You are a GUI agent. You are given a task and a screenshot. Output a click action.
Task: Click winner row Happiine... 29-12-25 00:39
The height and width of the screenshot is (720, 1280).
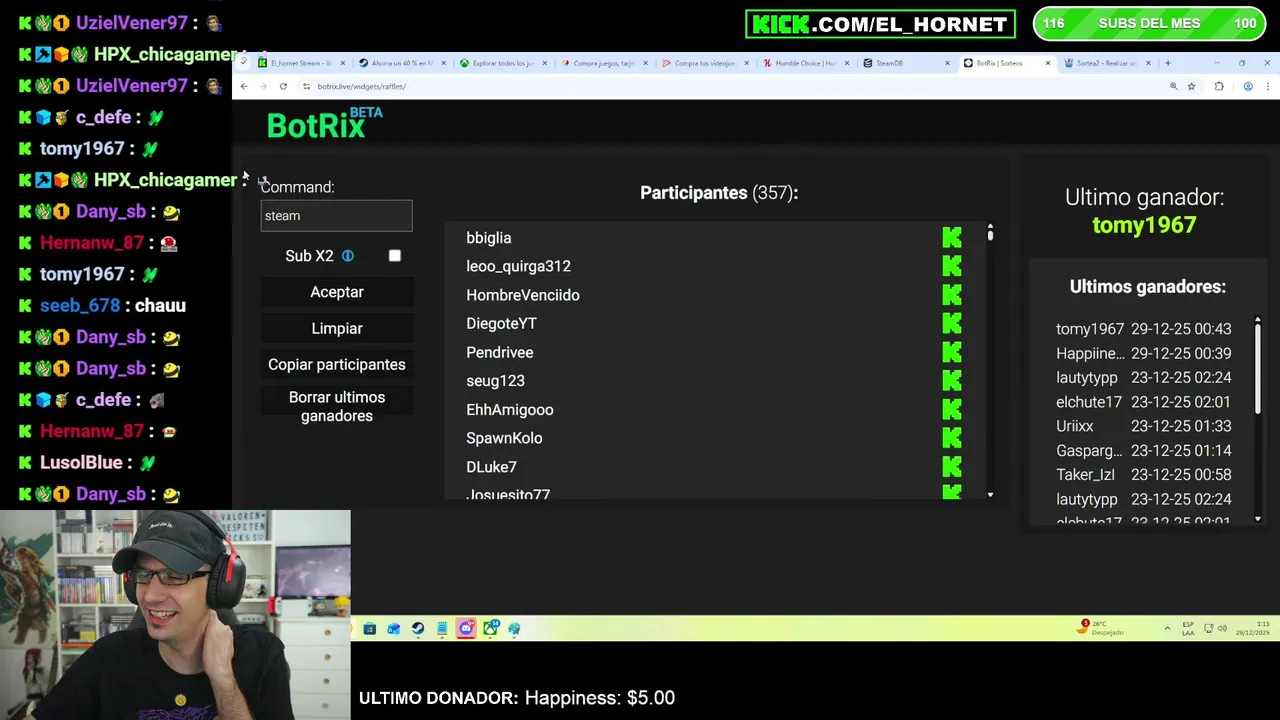click(x=1144, y=353)
